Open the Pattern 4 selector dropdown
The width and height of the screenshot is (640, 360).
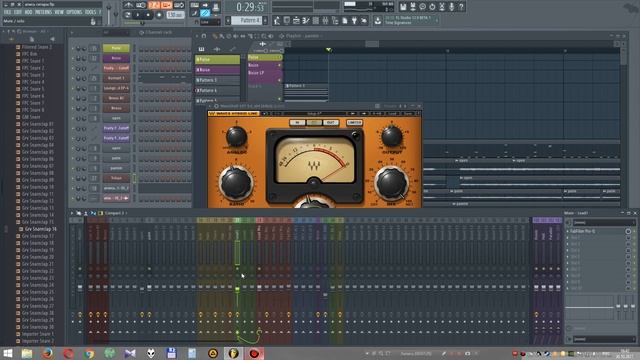pos(247,20)
